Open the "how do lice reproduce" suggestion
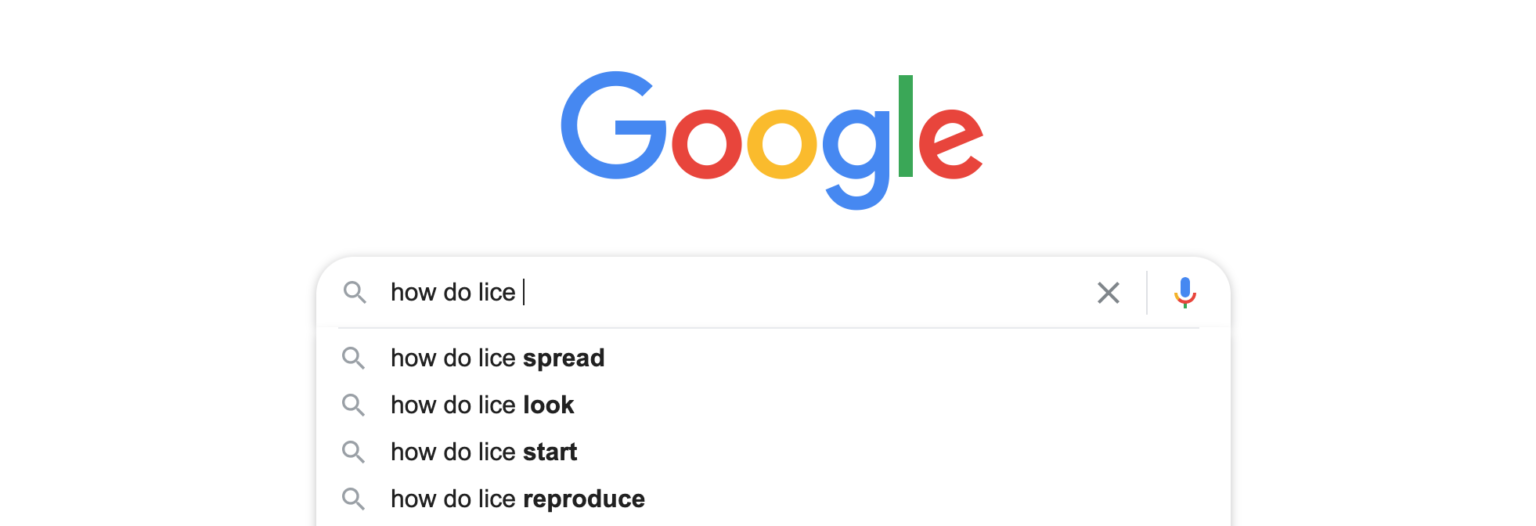1536x526 pixels. (x=517, y=498)
